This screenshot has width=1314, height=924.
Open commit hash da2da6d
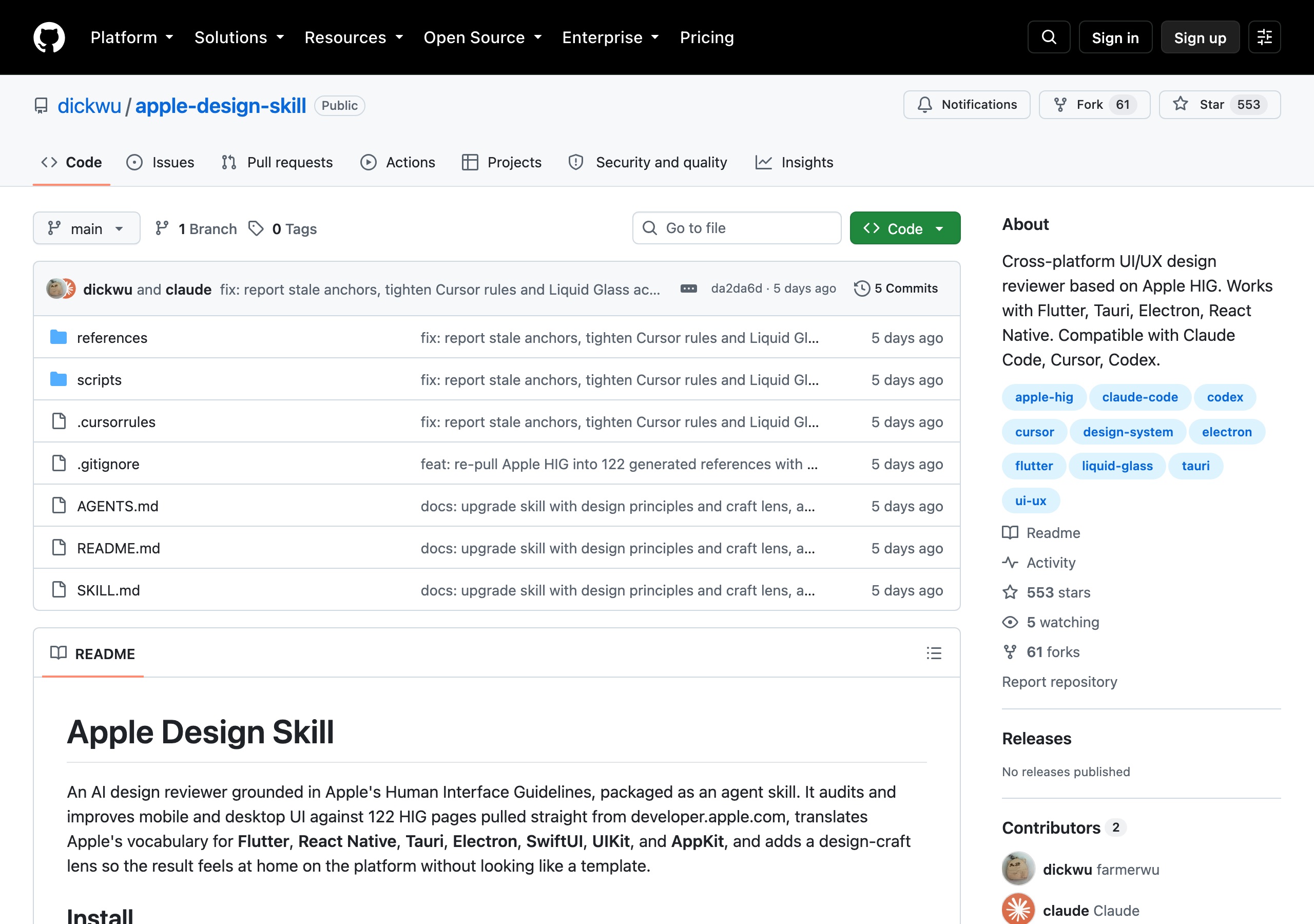coord(736,288)
